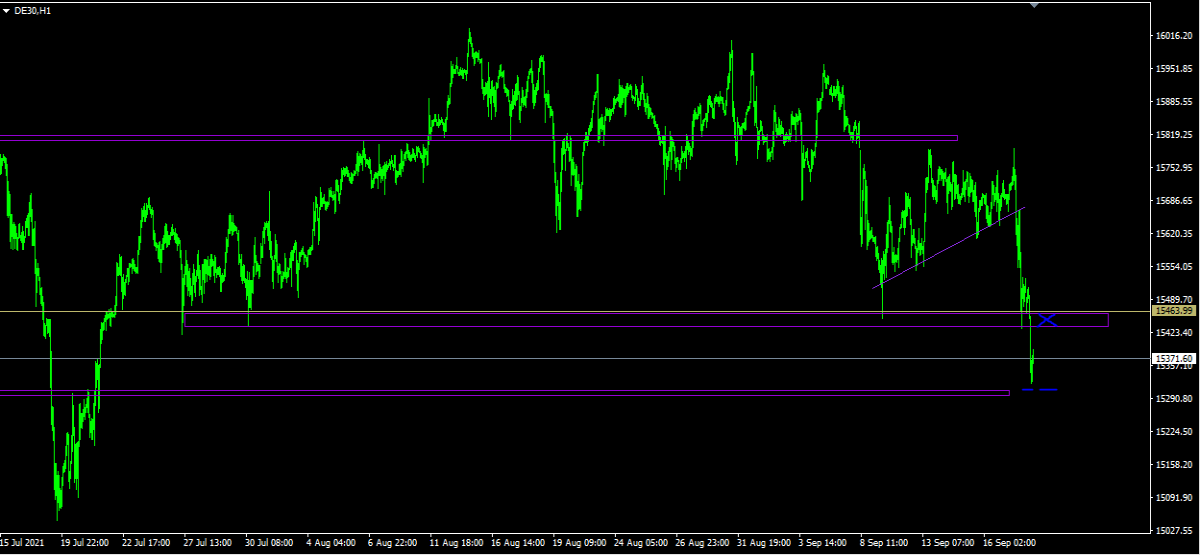Click the 4 Aug 04:00 time label
The height and width of the screenshot is (556, 1200).
(x=331, y=543)
